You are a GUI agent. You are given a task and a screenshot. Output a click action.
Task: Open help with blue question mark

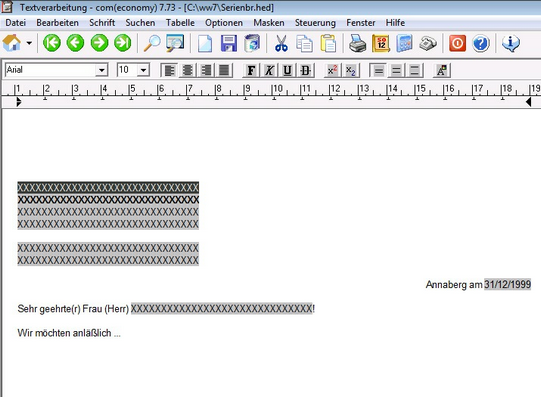pos(481,43)
